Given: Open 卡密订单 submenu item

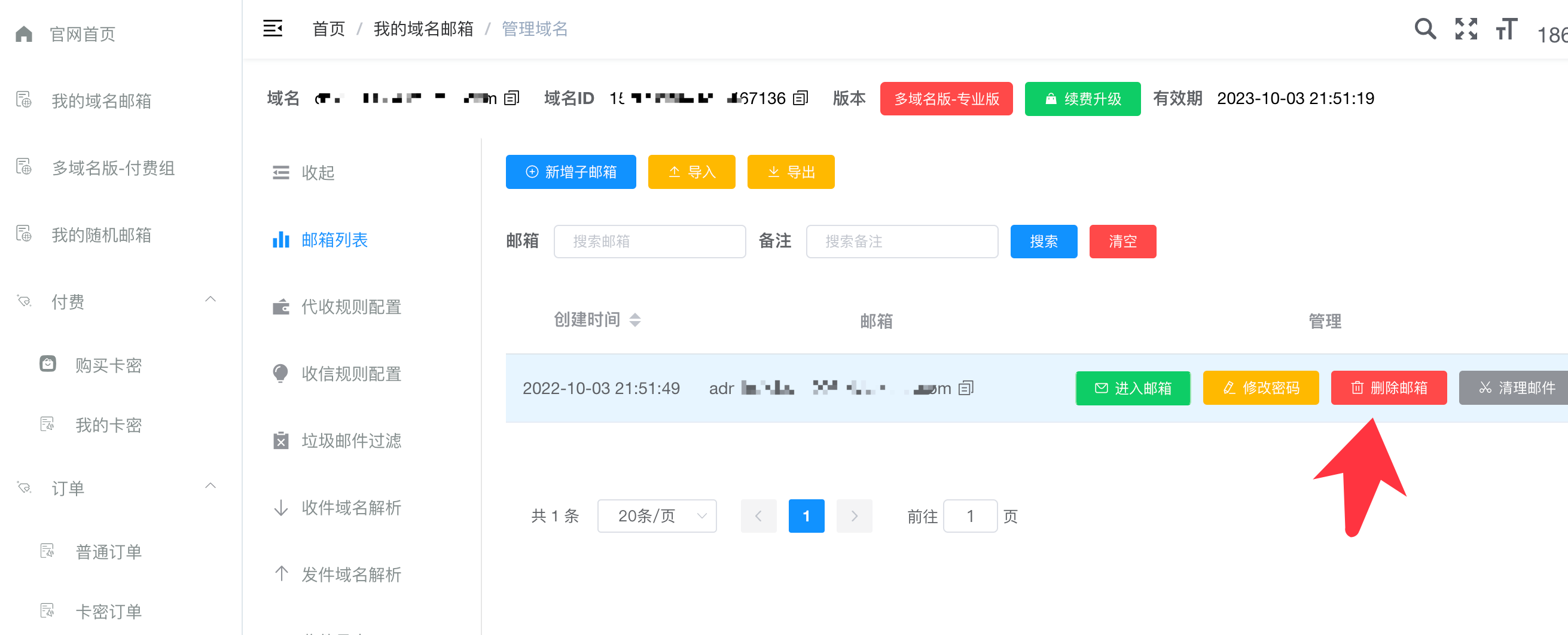Looking at the screenshot, I should [108, 611].
